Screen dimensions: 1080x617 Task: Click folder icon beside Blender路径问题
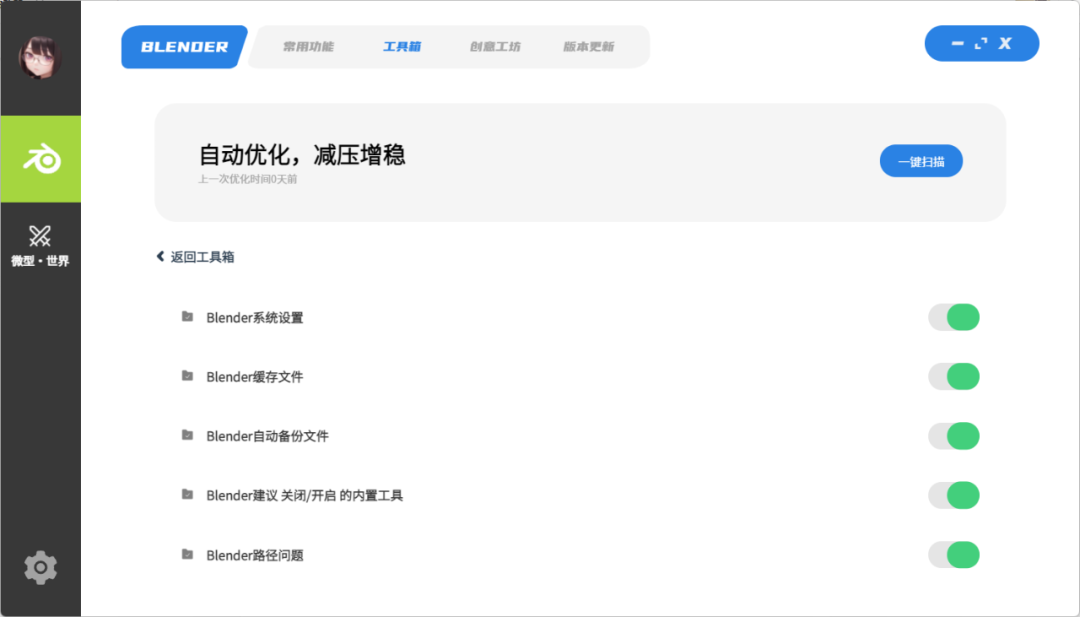[187, 554]
